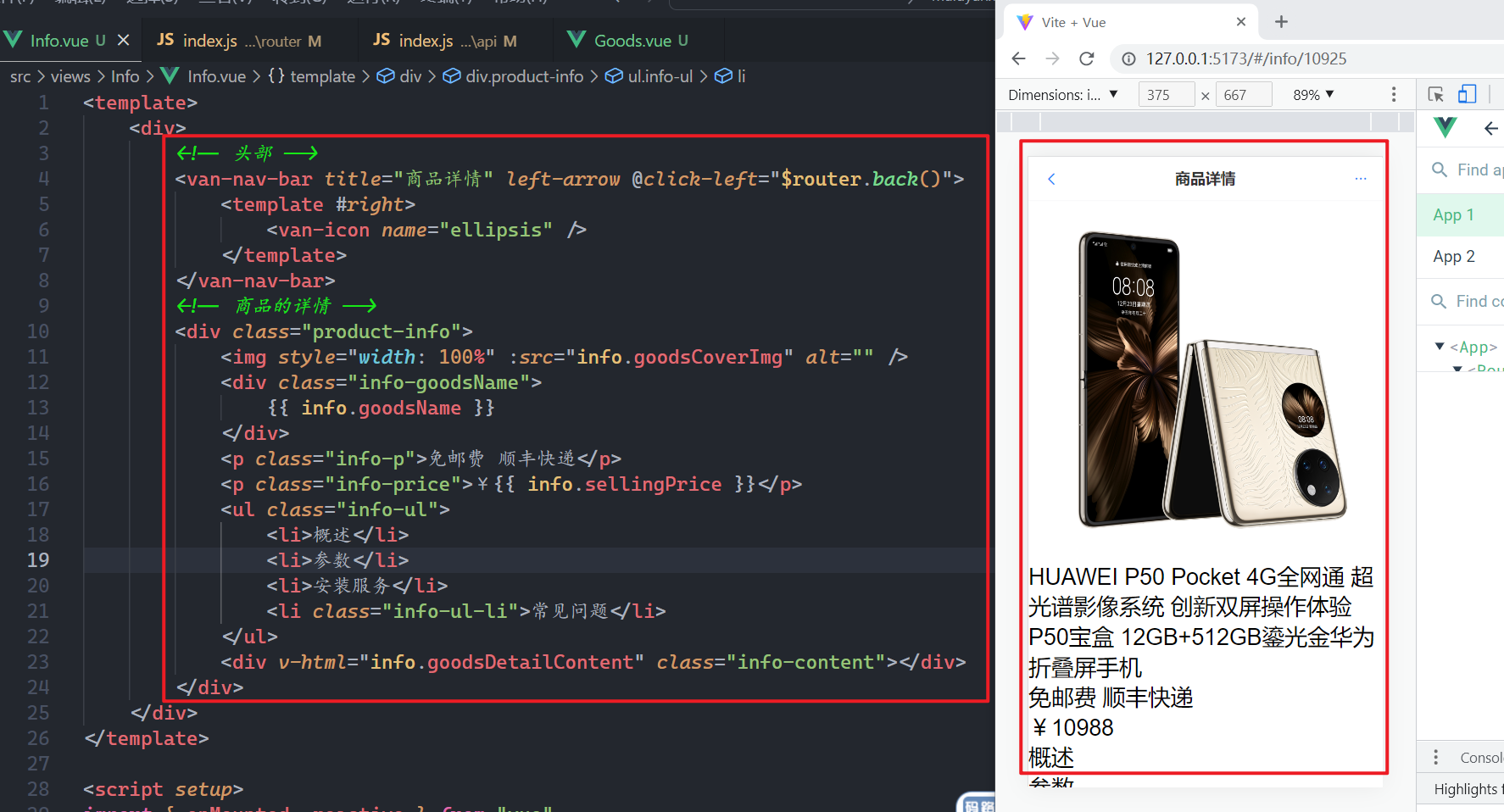The image size is (1504, 812).
Task: Click the 概述 list item in the preview
Action: 1051,757
